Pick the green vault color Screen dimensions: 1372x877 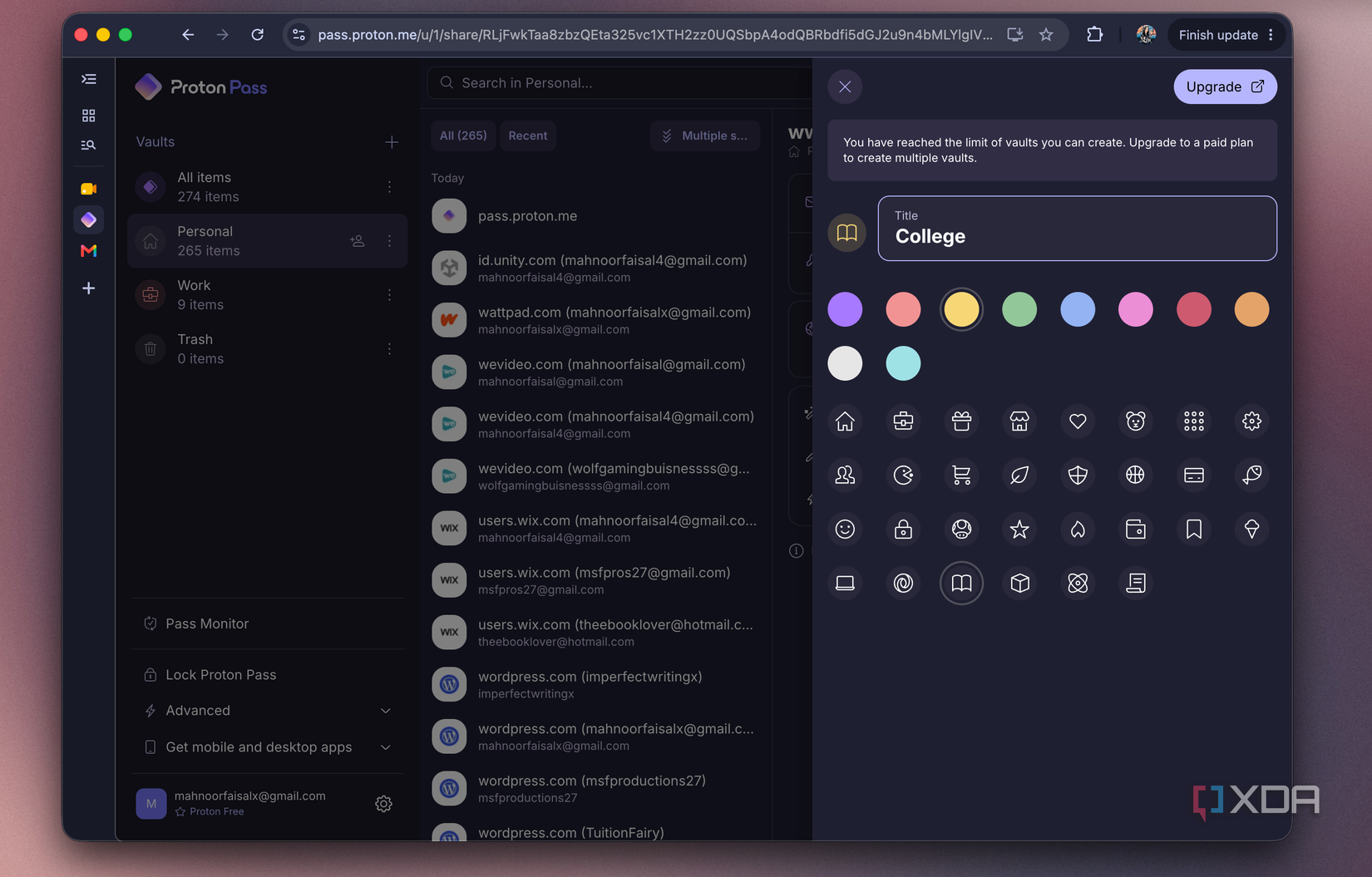pos(1019,309)
